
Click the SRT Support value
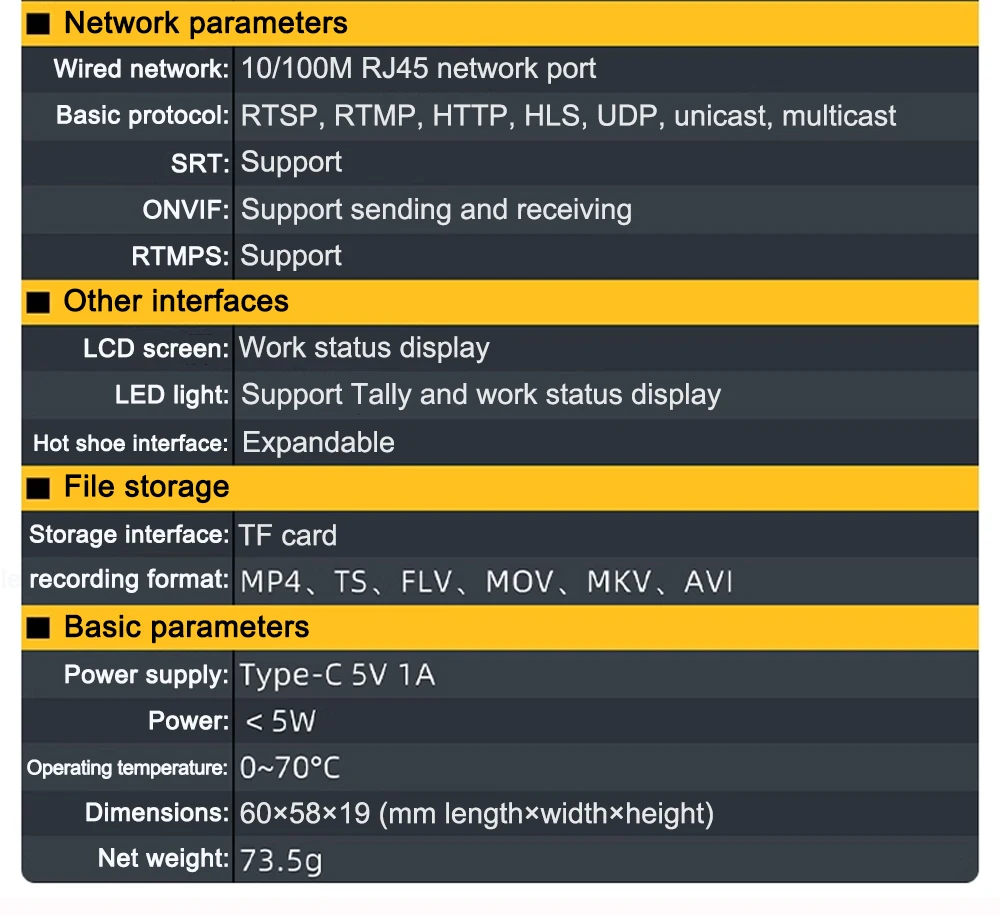pyautogui.click(x=291, y=163)
